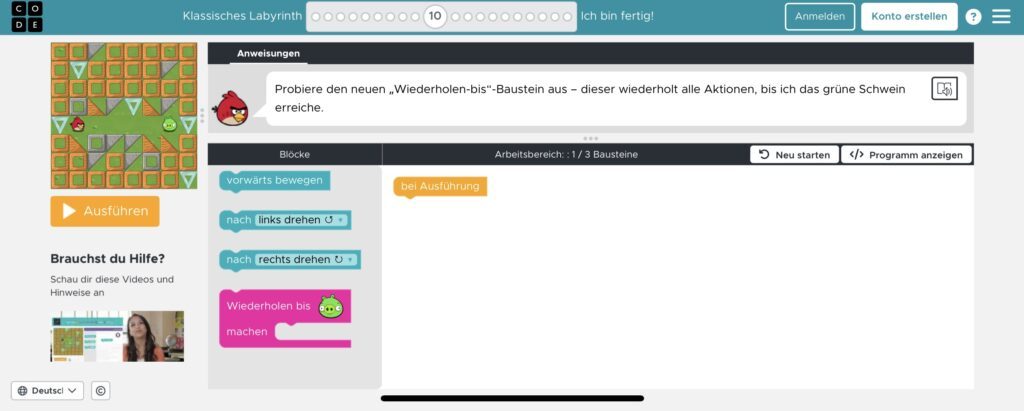This screenshot has height=411, width=1024.
Task: Click the red bird avatar beside the instructions
Action: click(x=232, y=108)
